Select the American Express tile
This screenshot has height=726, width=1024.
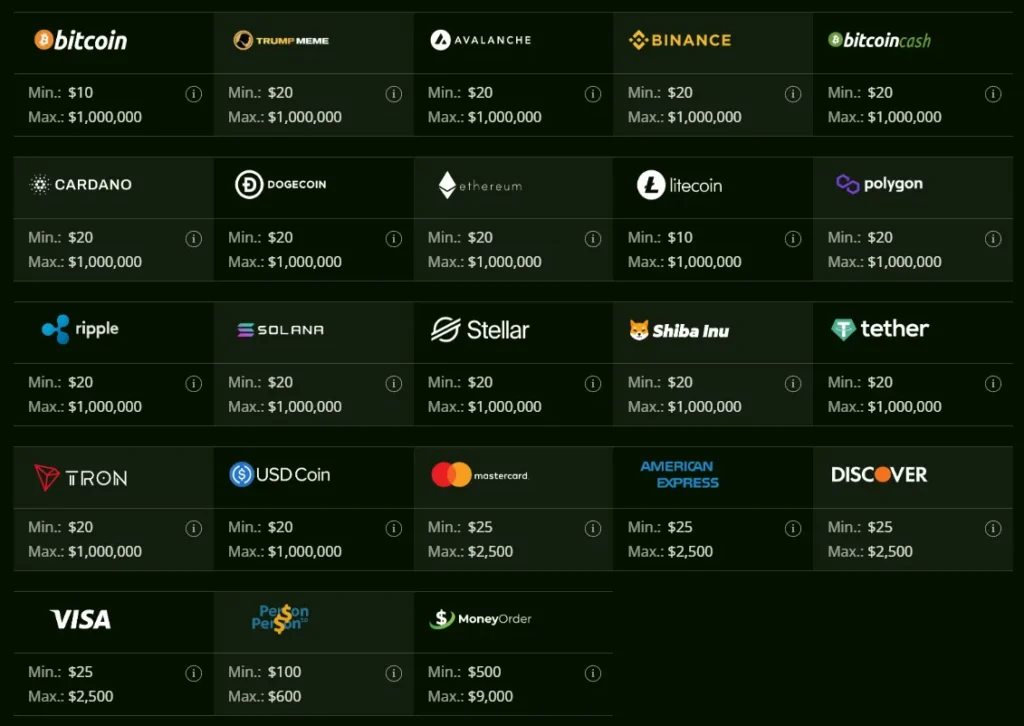point(680,475)
